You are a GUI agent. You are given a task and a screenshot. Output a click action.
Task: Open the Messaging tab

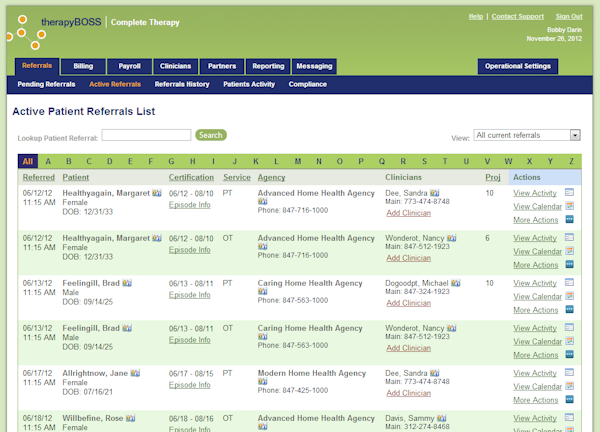(314, 66)
